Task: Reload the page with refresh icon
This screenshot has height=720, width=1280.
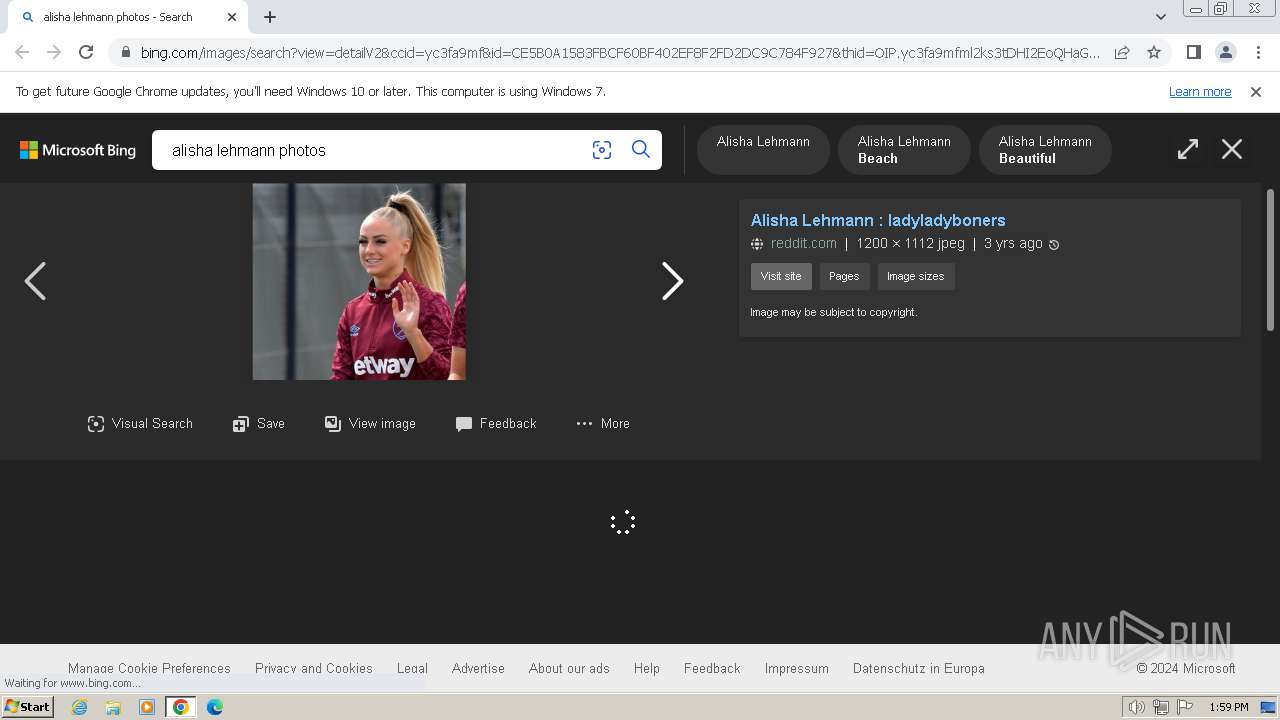Action: pyautogui.click(x=86, y=52)
